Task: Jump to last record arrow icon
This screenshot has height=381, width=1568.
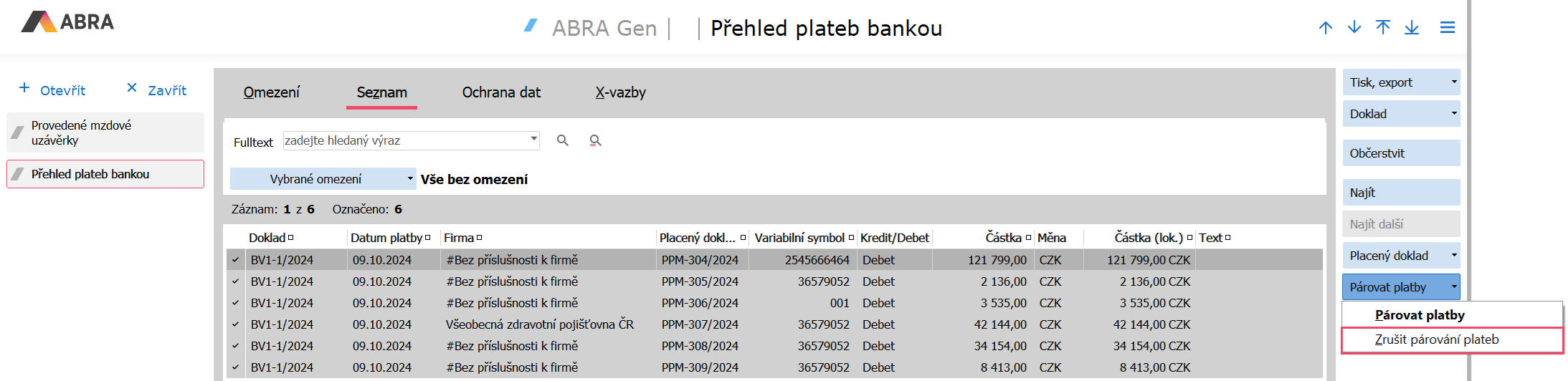Action: point(1412,28)
